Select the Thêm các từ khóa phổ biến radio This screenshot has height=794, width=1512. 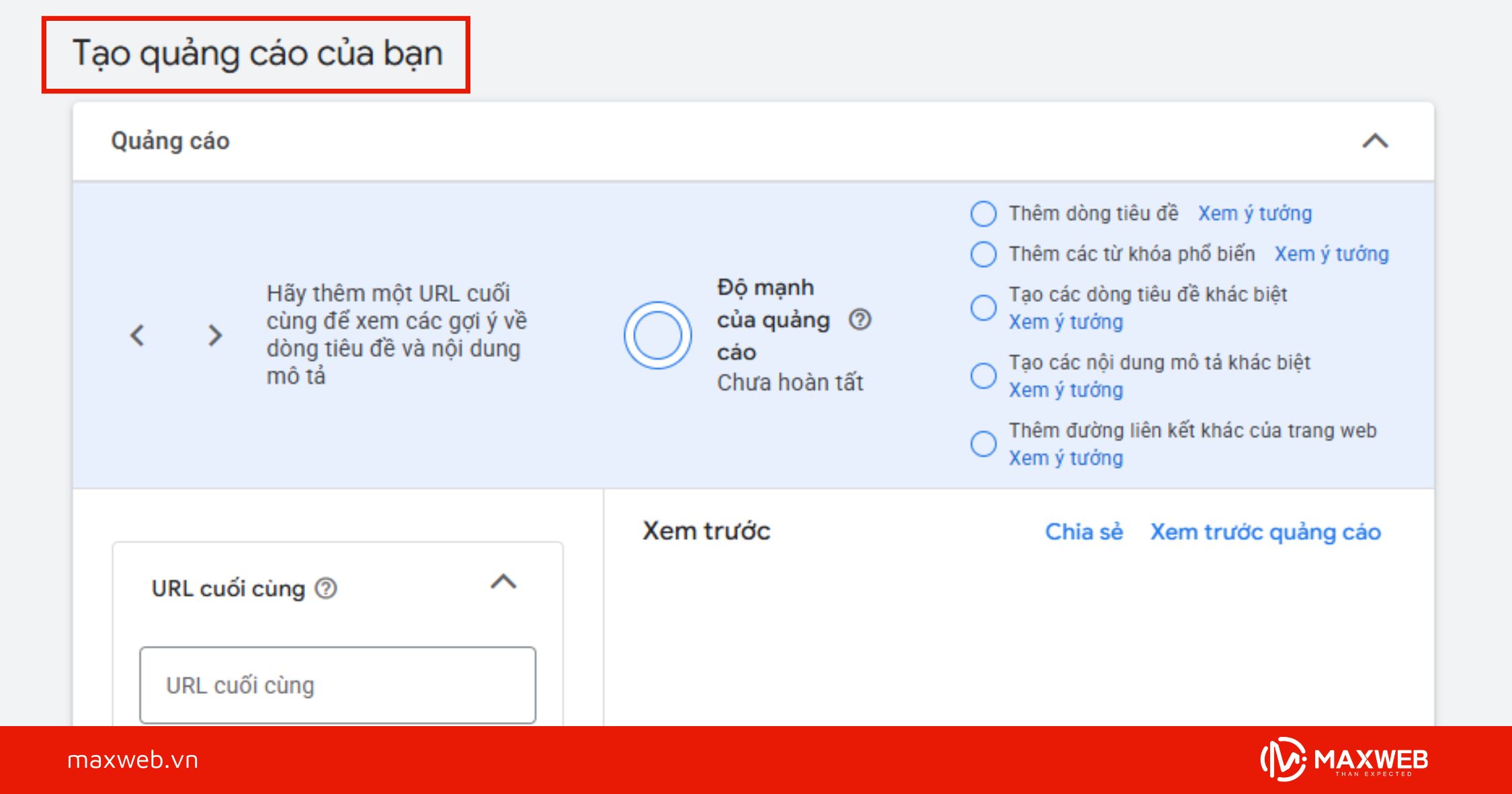click(983, 253)
